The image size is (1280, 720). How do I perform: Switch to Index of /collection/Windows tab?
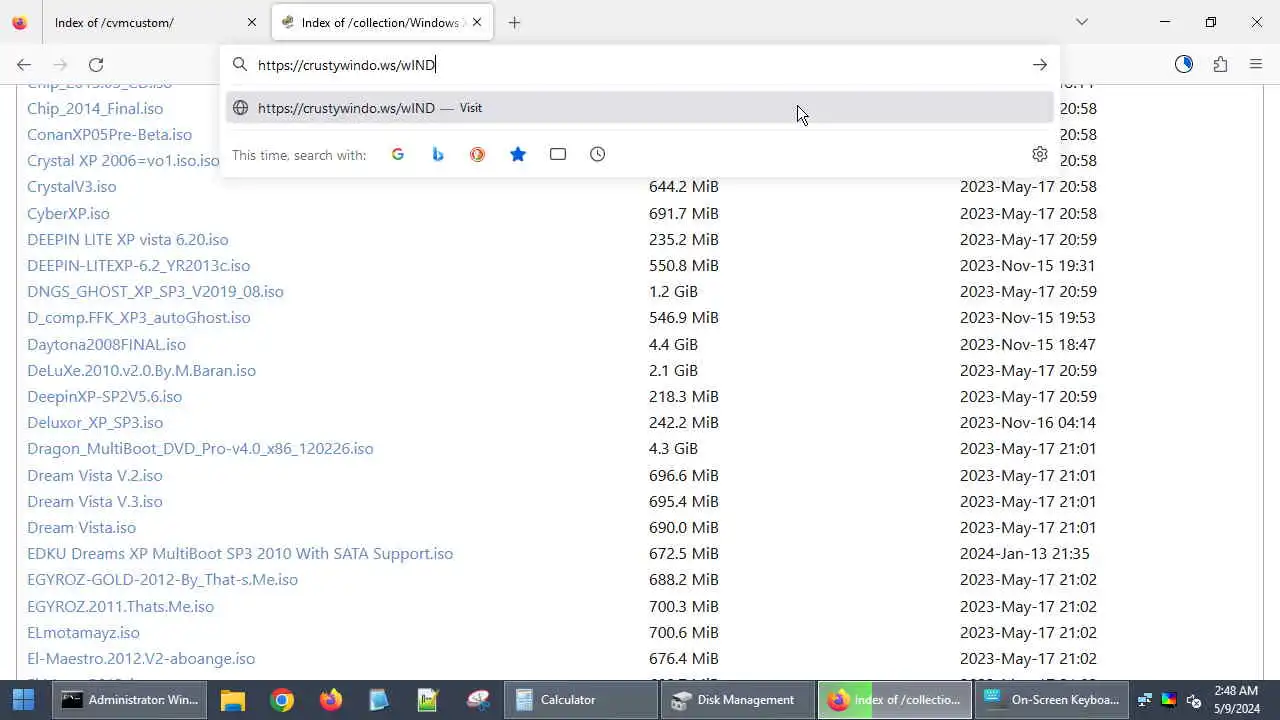382,22
